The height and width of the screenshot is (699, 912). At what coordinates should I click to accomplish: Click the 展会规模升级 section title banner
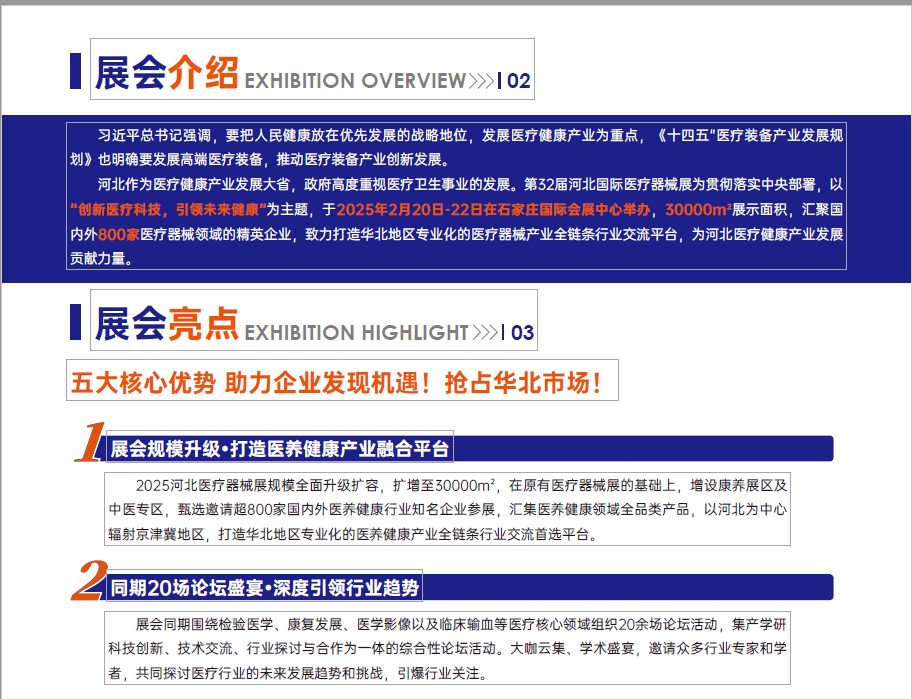pyautogui.click(x=280, y=449)
